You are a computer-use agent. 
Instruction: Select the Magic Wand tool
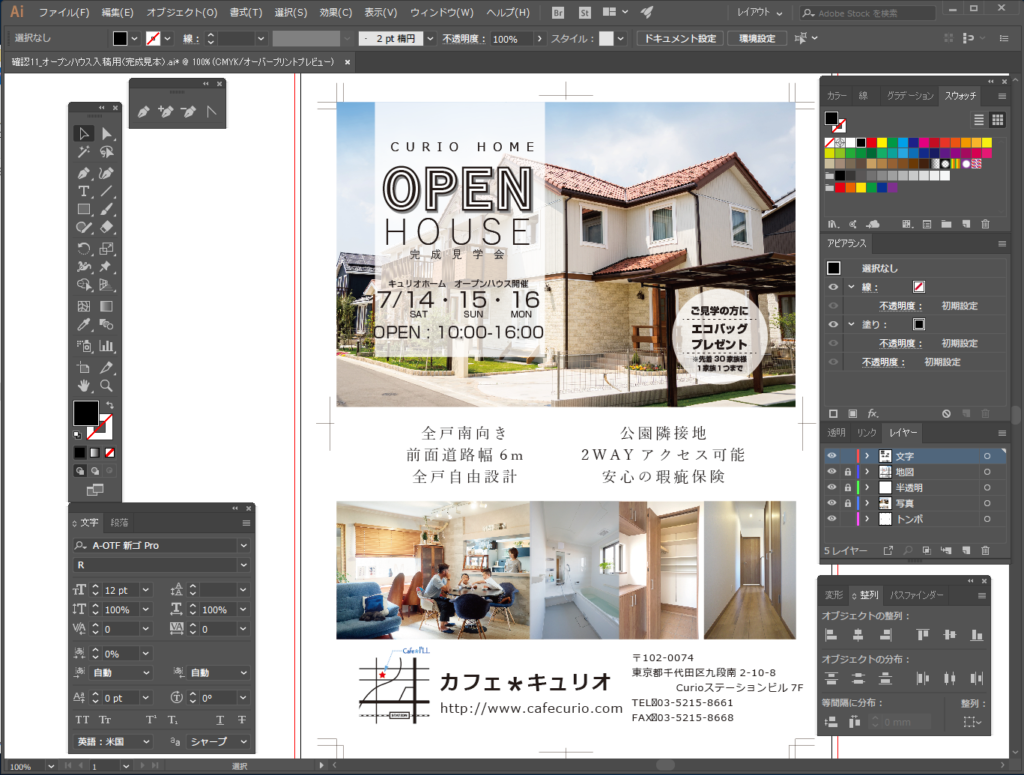(84, 153)
